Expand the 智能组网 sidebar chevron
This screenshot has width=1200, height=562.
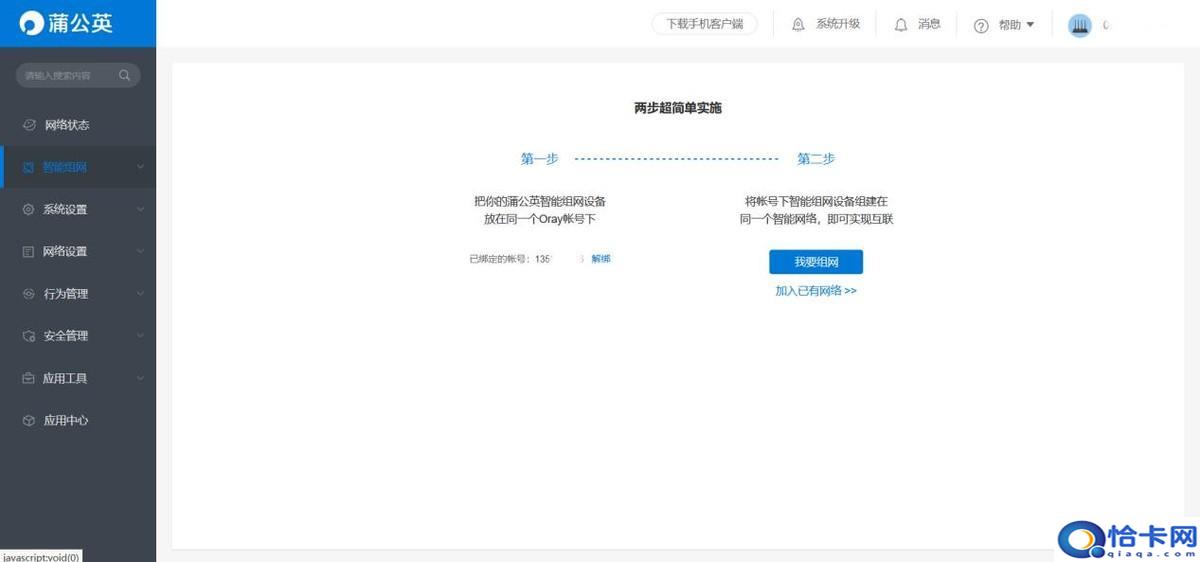click(x=141, y=167)
